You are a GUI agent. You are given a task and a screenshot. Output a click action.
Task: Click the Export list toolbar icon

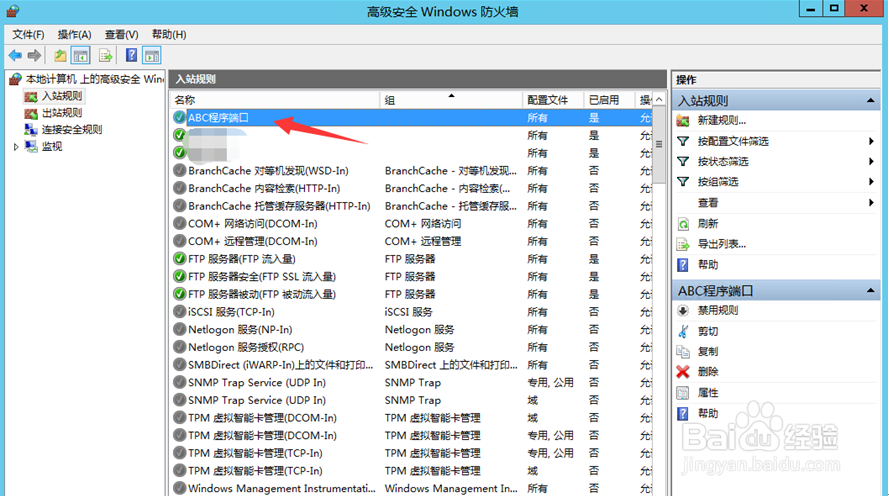tap(105, 56)
